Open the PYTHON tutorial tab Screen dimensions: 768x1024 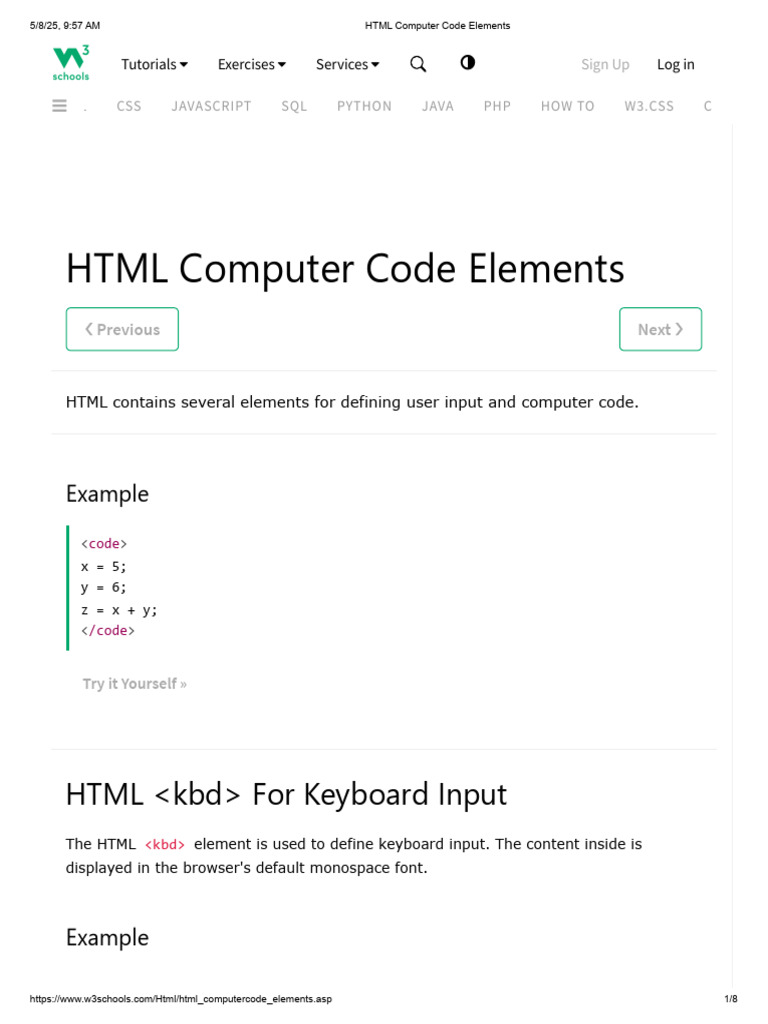[364, 106]
